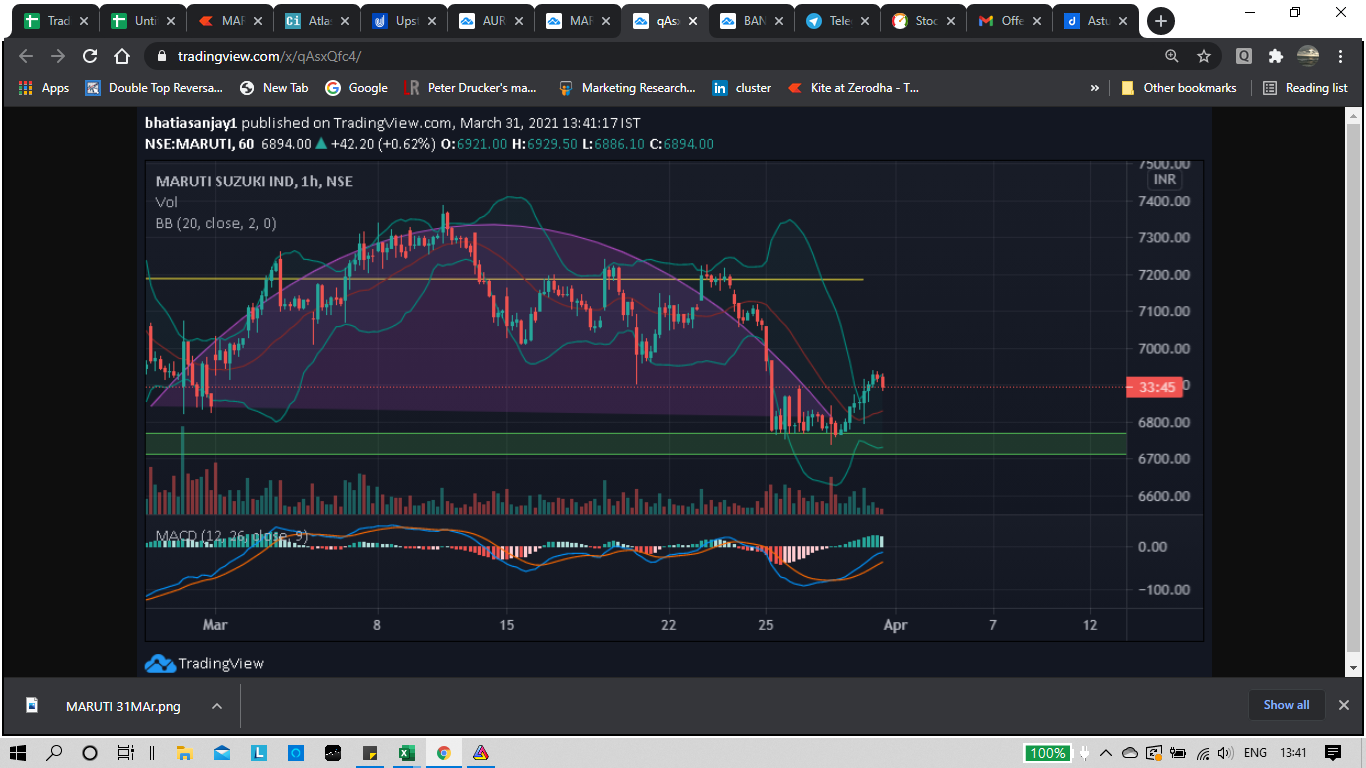Open a new browser tab with plus button
Image resolution: width=1366 pixels, height=768 pixels.
pos(1161,21)
